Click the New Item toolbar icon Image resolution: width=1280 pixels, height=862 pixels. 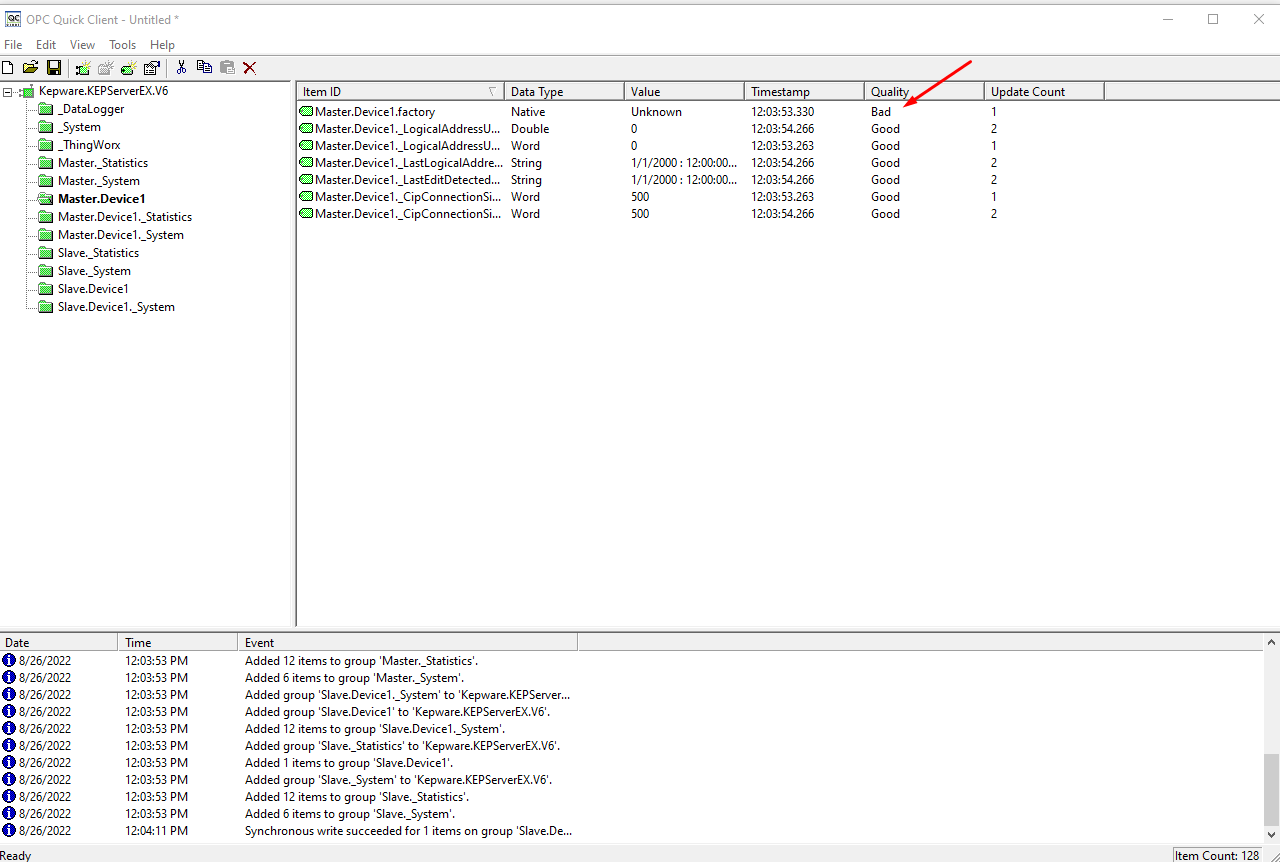(x=128, y=67)
